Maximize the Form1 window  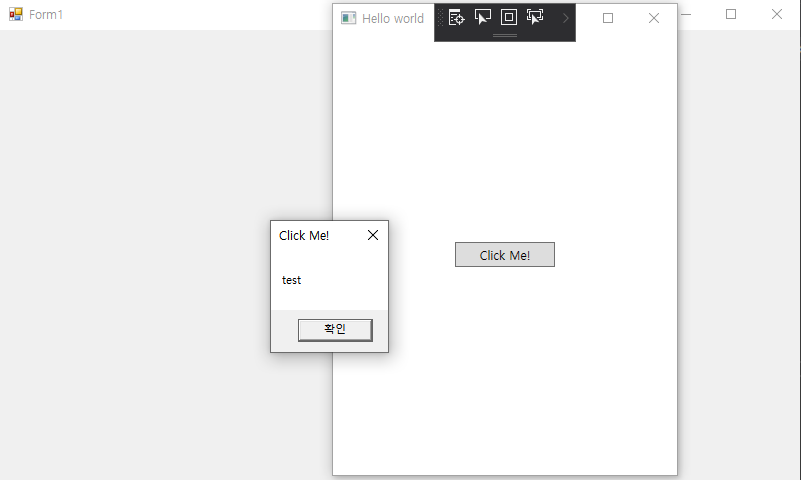point(731,14)
